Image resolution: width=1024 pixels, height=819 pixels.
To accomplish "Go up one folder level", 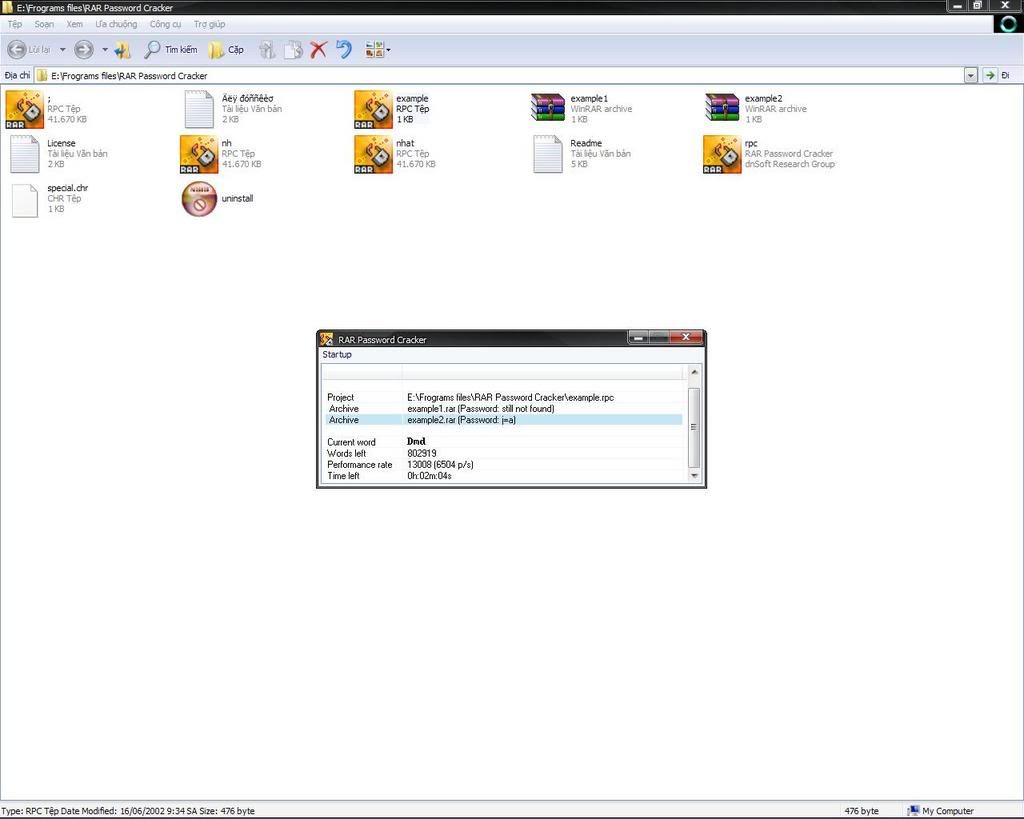I will pyautogui.click(x=123, y=50).
